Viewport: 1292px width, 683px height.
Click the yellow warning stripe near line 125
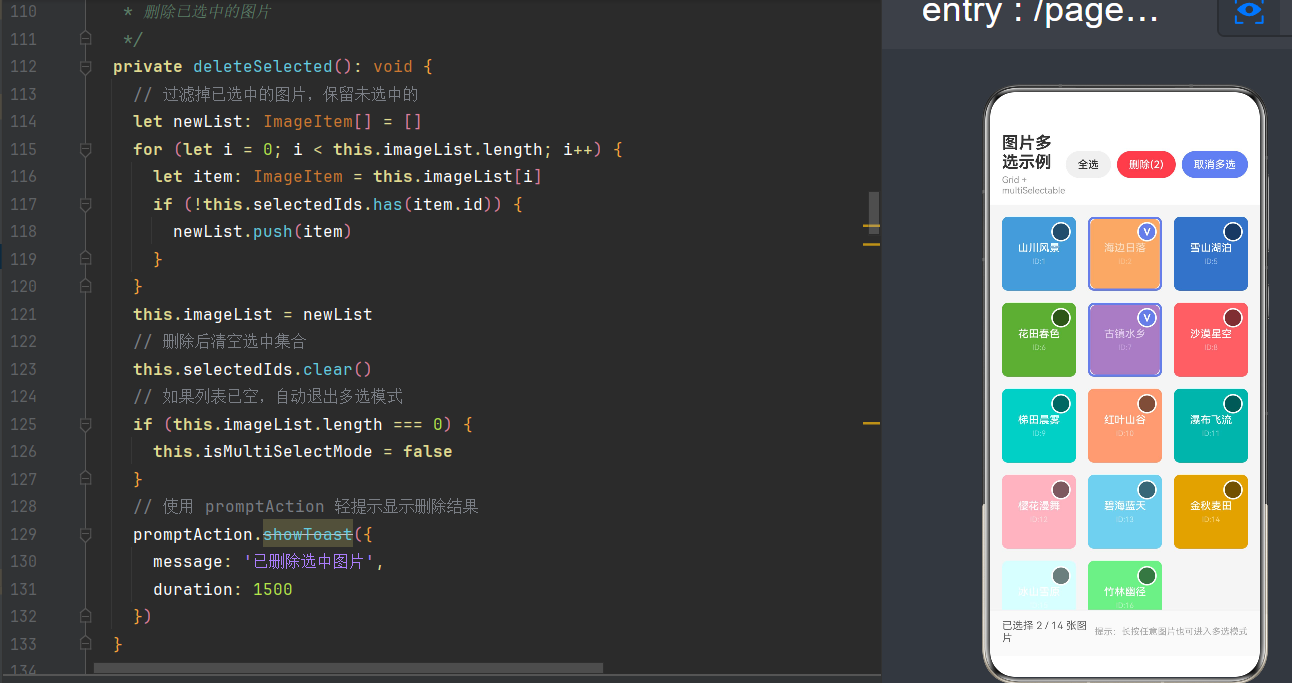coord(871,424)
